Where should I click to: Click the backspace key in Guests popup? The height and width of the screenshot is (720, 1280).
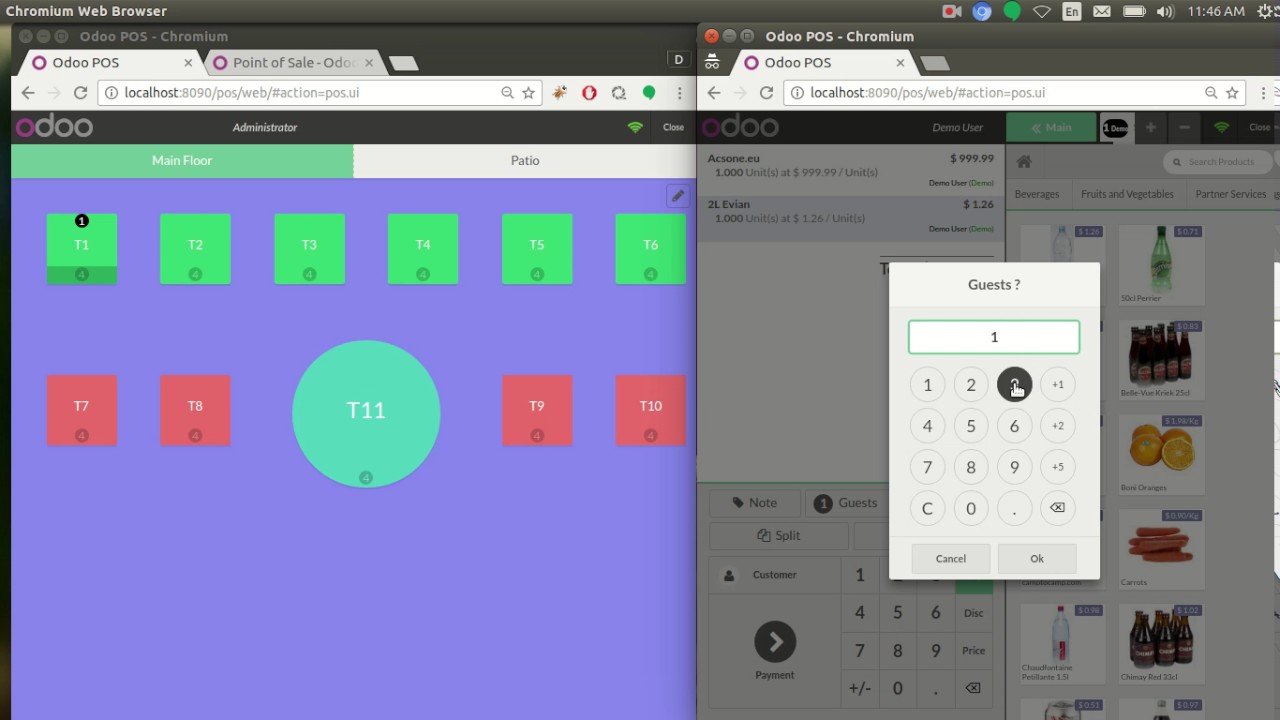(1057, 508)
